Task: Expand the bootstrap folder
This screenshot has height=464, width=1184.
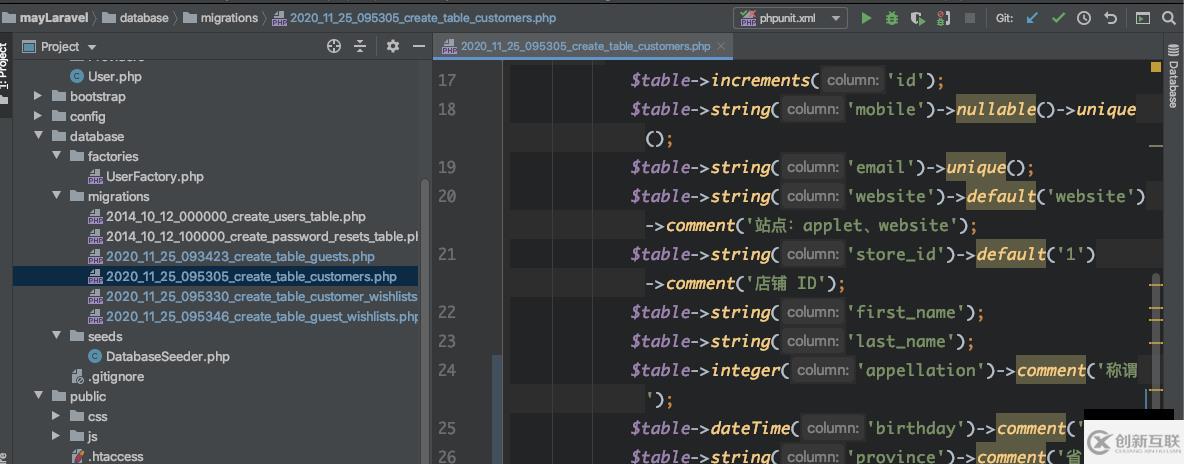Action: click(x=38, y=97)
